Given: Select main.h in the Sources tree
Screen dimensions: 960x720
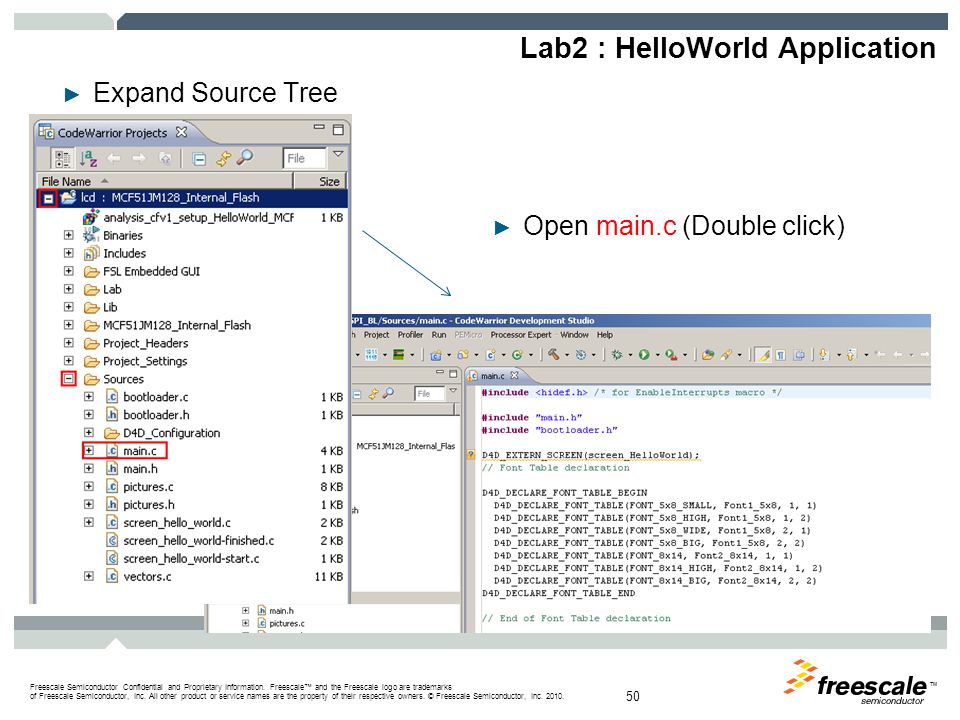Looking at the screenshot, I should click(x=140, y=468).
